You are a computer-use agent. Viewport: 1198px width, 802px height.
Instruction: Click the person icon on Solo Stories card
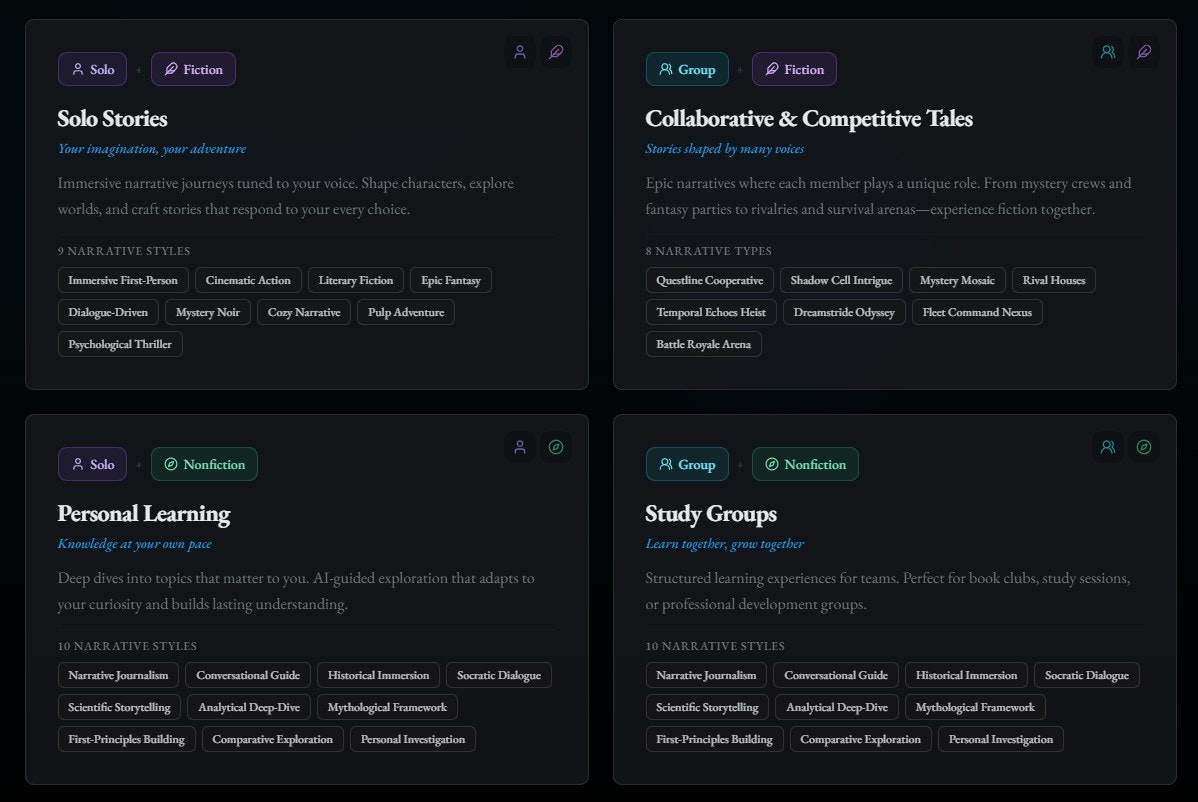519,52
